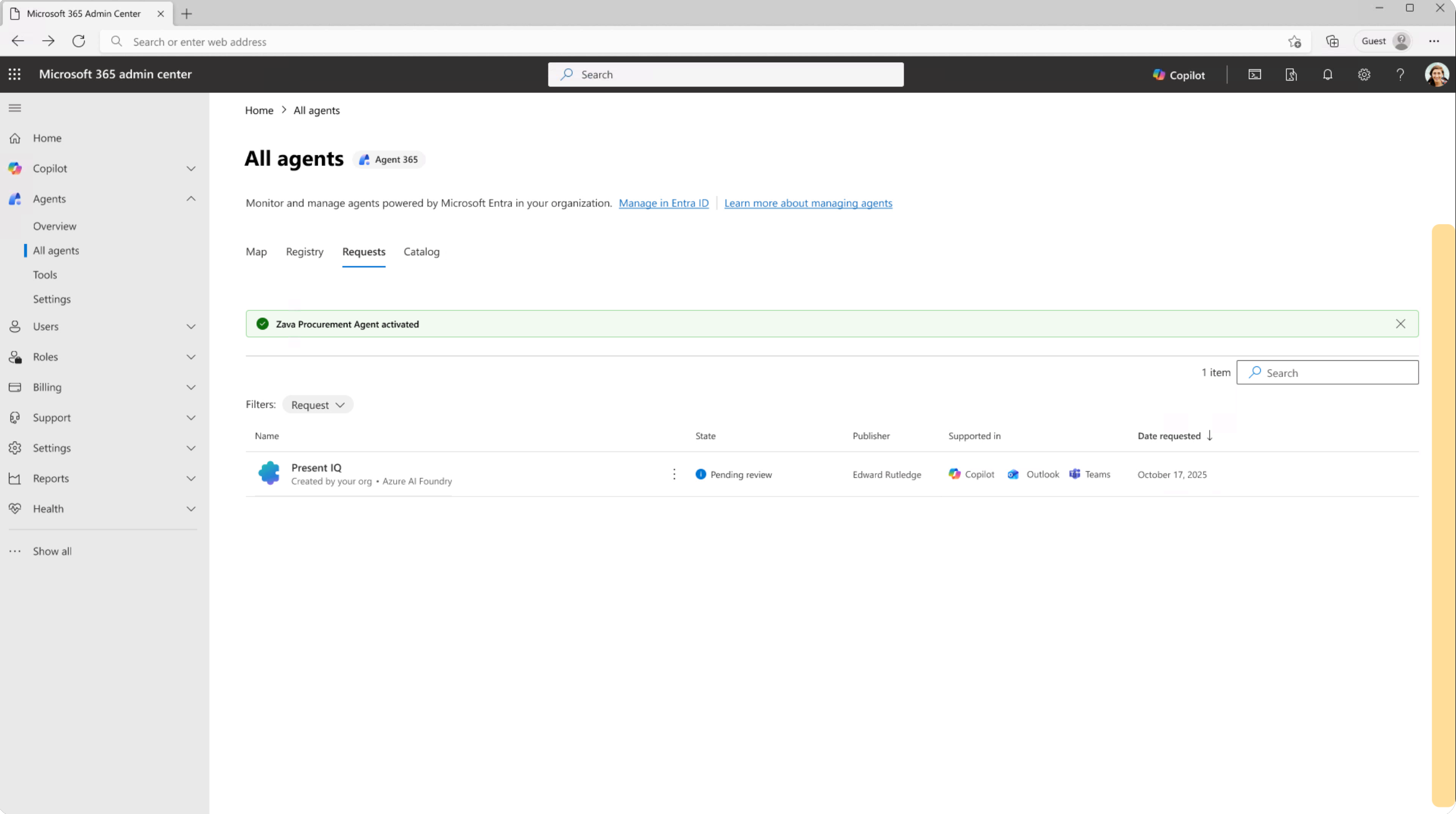Go forward in the browser

tap(48, 41)
